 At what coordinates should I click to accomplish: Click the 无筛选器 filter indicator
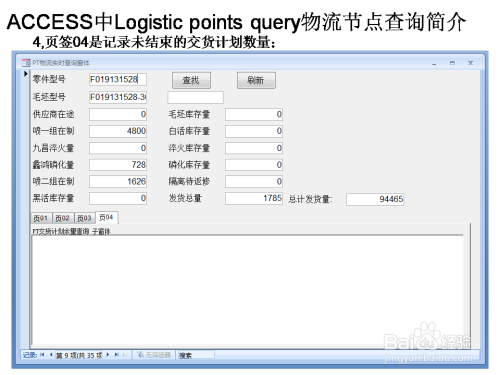click(154, 355)
